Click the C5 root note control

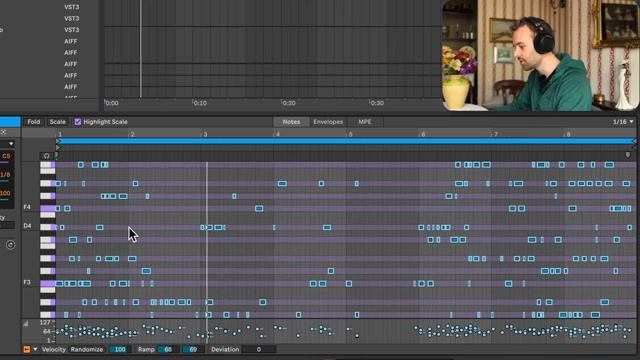pos(6,156)
